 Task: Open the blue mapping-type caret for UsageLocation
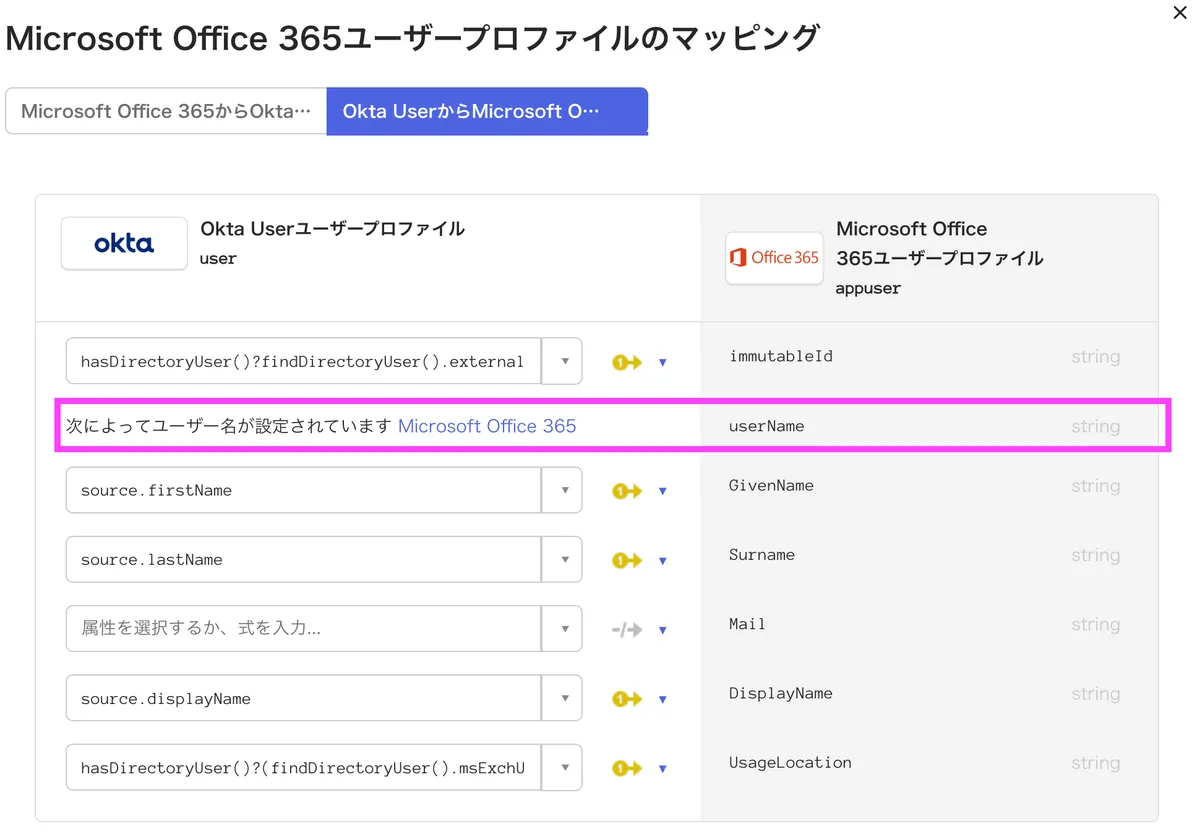pos(662,770)
